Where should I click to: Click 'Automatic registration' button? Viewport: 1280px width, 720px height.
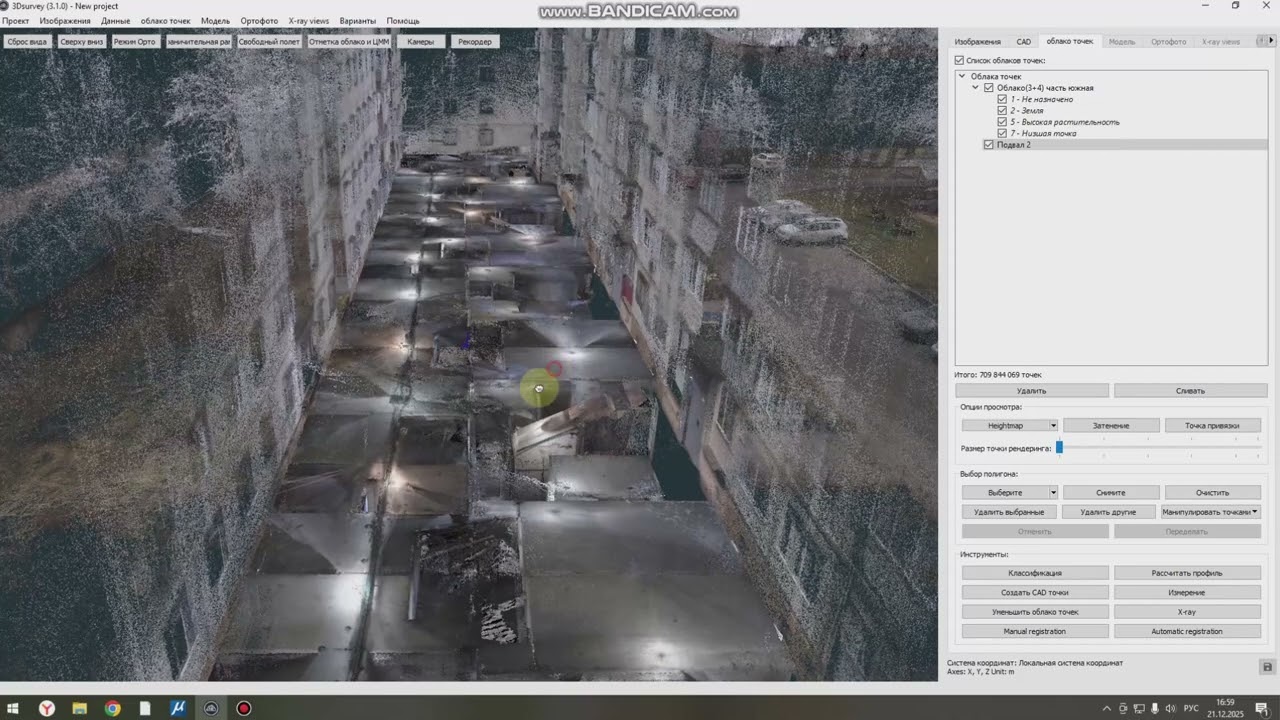point(1186,631)
